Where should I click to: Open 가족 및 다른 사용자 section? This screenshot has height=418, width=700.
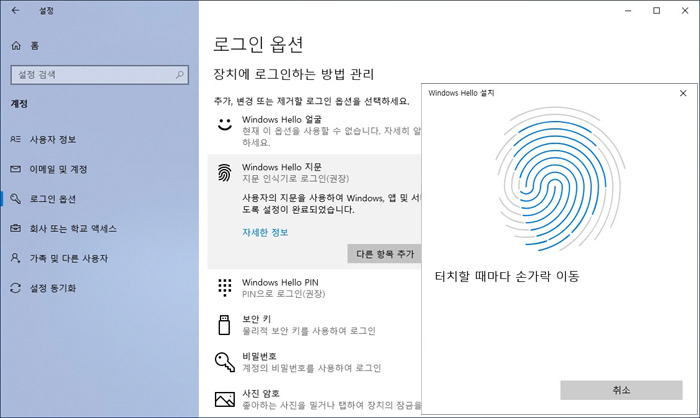pos(68,258)
